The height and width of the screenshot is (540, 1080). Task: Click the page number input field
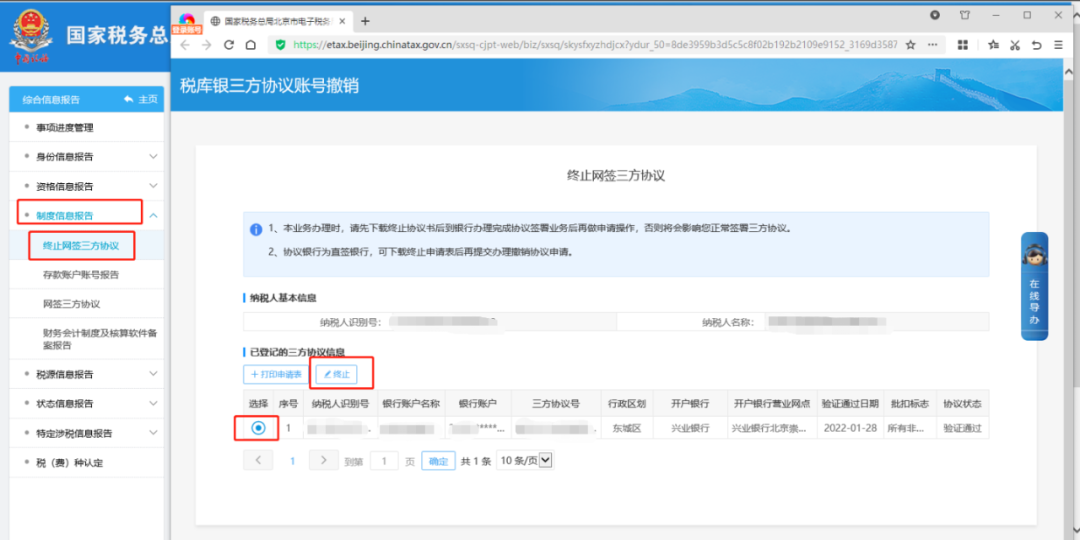(384, 461)
